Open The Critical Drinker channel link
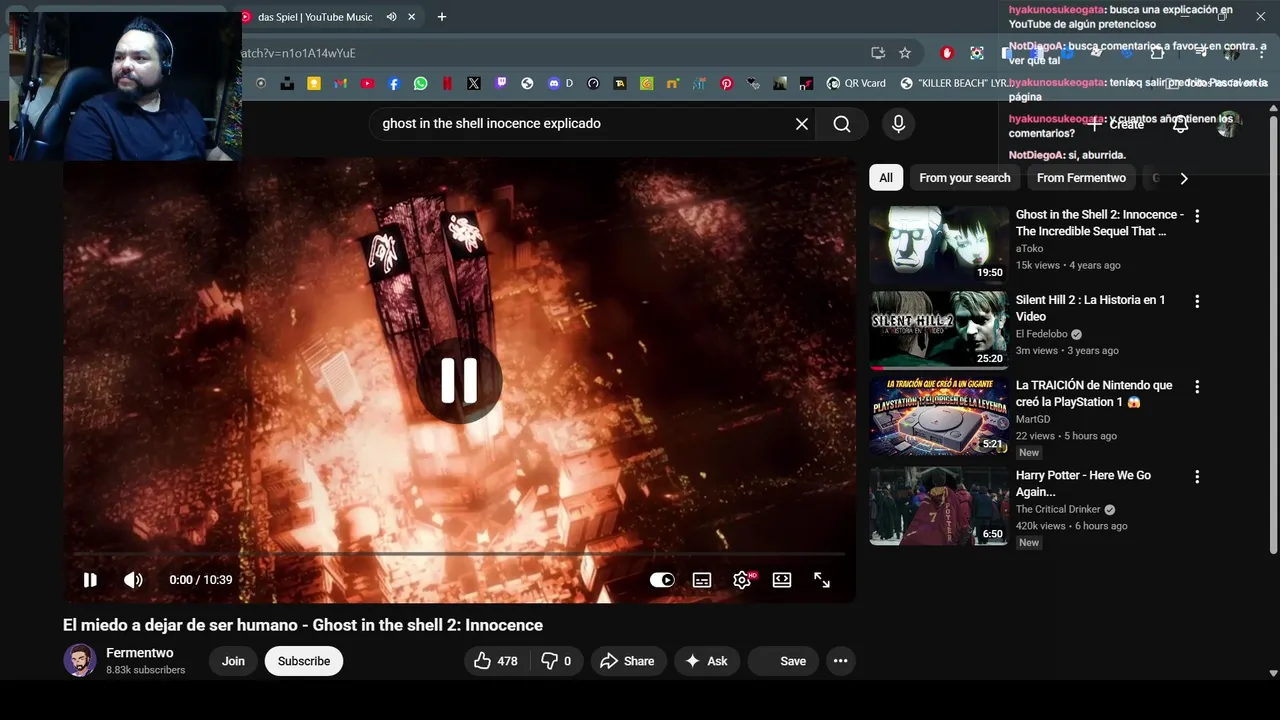 coord(1058,509)
